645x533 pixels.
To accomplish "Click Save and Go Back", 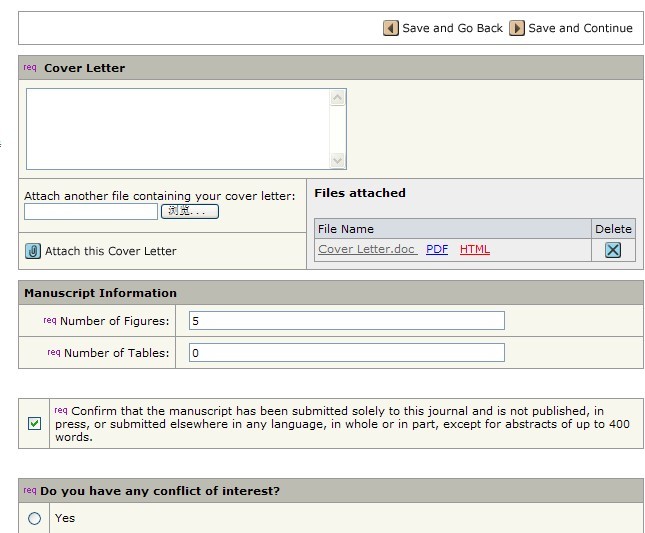I will pos(452,28).
